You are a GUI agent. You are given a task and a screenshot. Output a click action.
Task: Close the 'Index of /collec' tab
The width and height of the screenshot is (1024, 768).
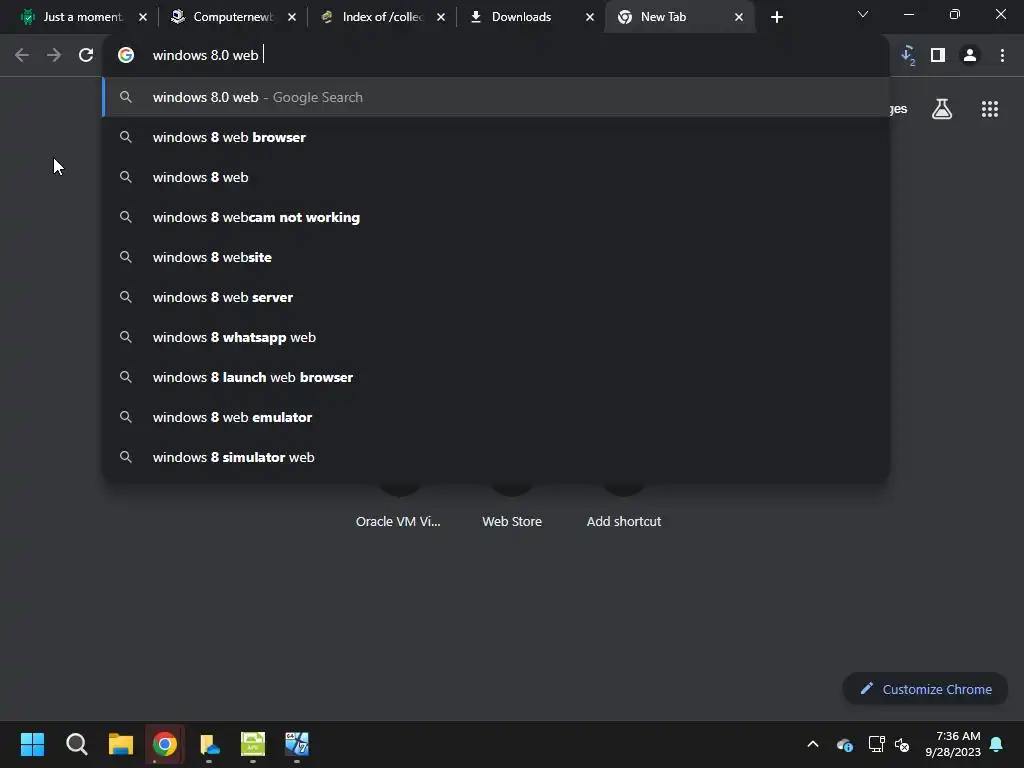pos(441,17)
